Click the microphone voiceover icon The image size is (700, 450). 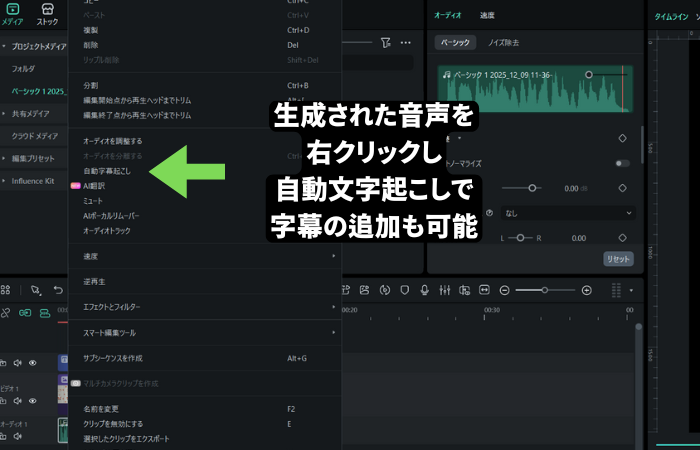coord(425,290)
